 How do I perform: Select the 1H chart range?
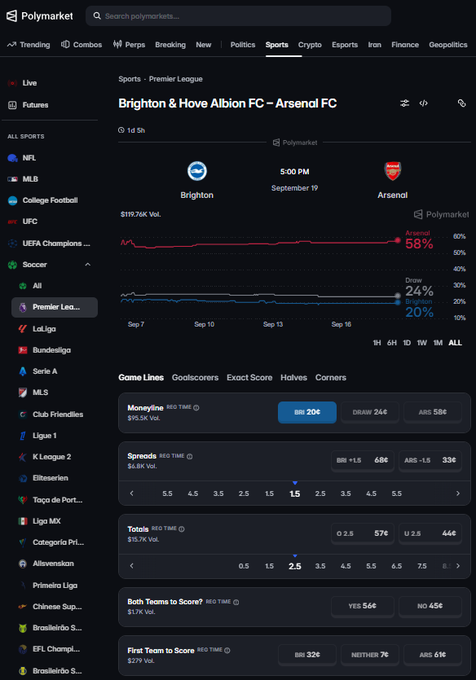tap(377, 343)
